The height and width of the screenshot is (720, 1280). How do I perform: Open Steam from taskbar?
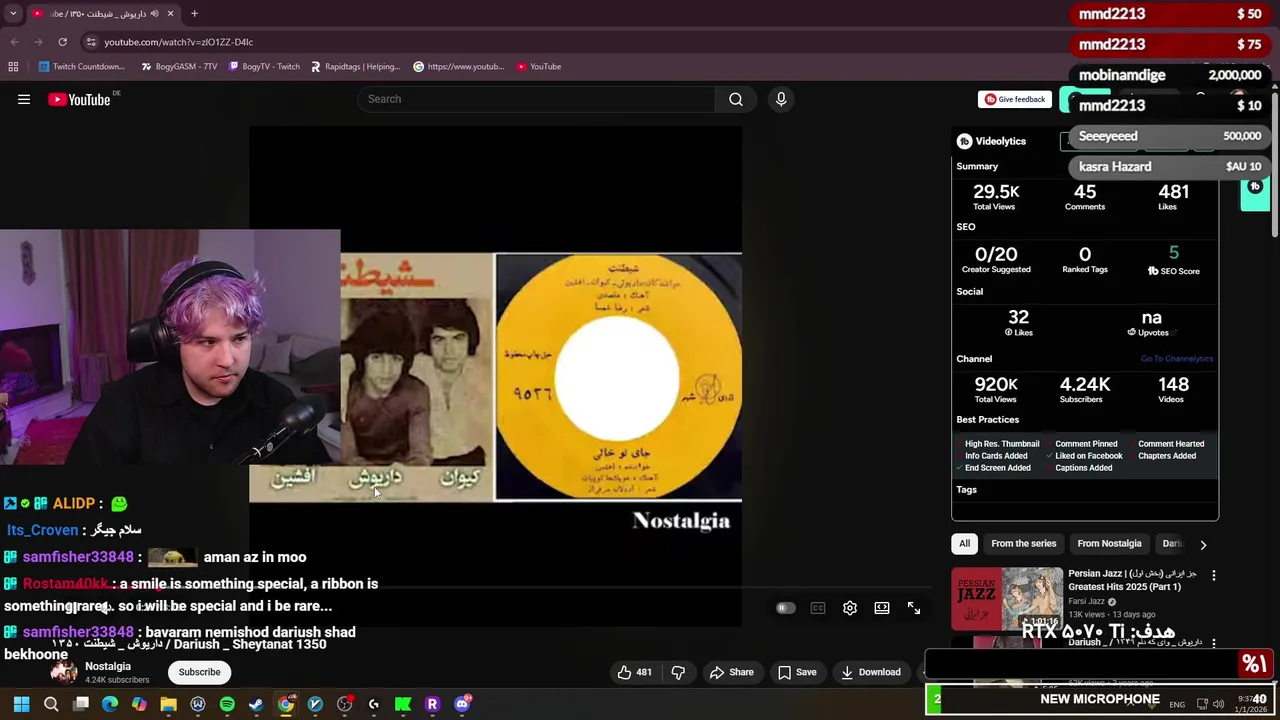256,704
